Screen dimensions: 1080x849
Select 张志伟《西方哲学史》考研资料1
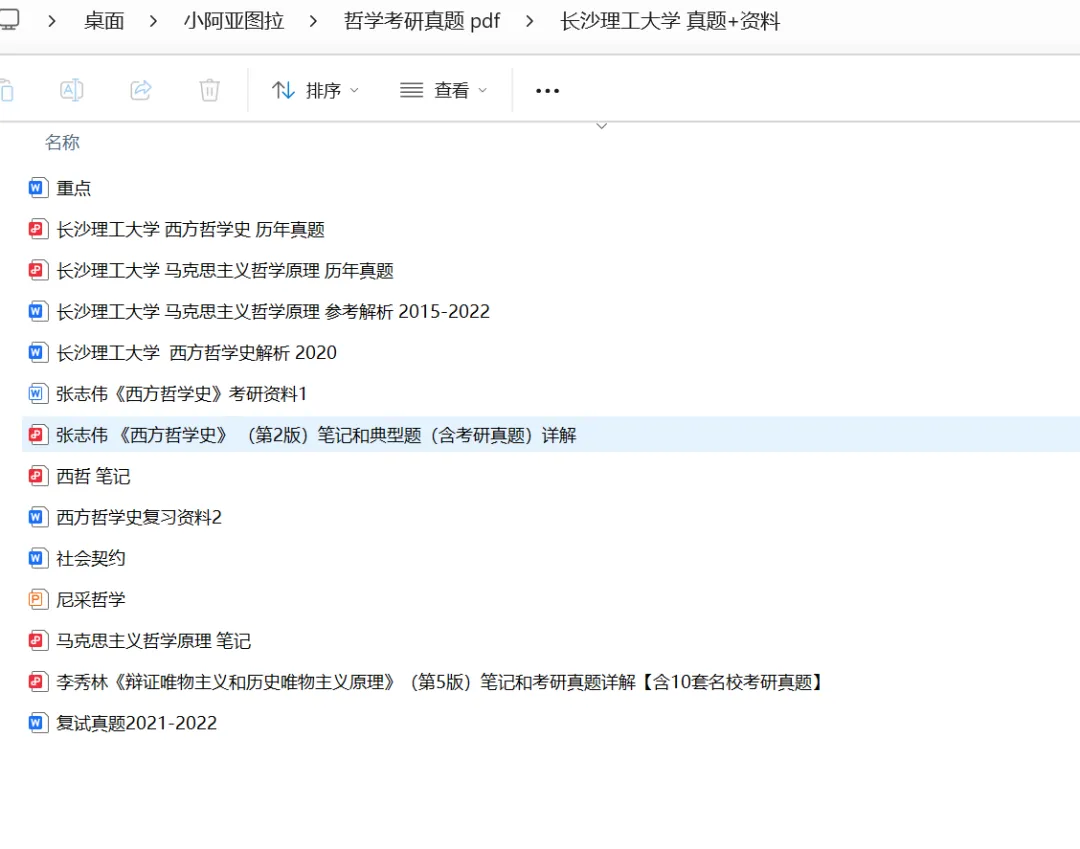181,394
